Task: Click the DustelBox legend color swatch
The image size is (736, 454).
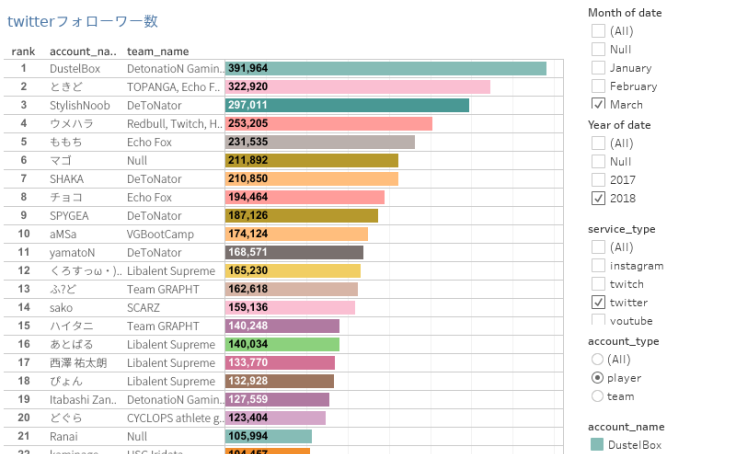Action: point(598,445)
